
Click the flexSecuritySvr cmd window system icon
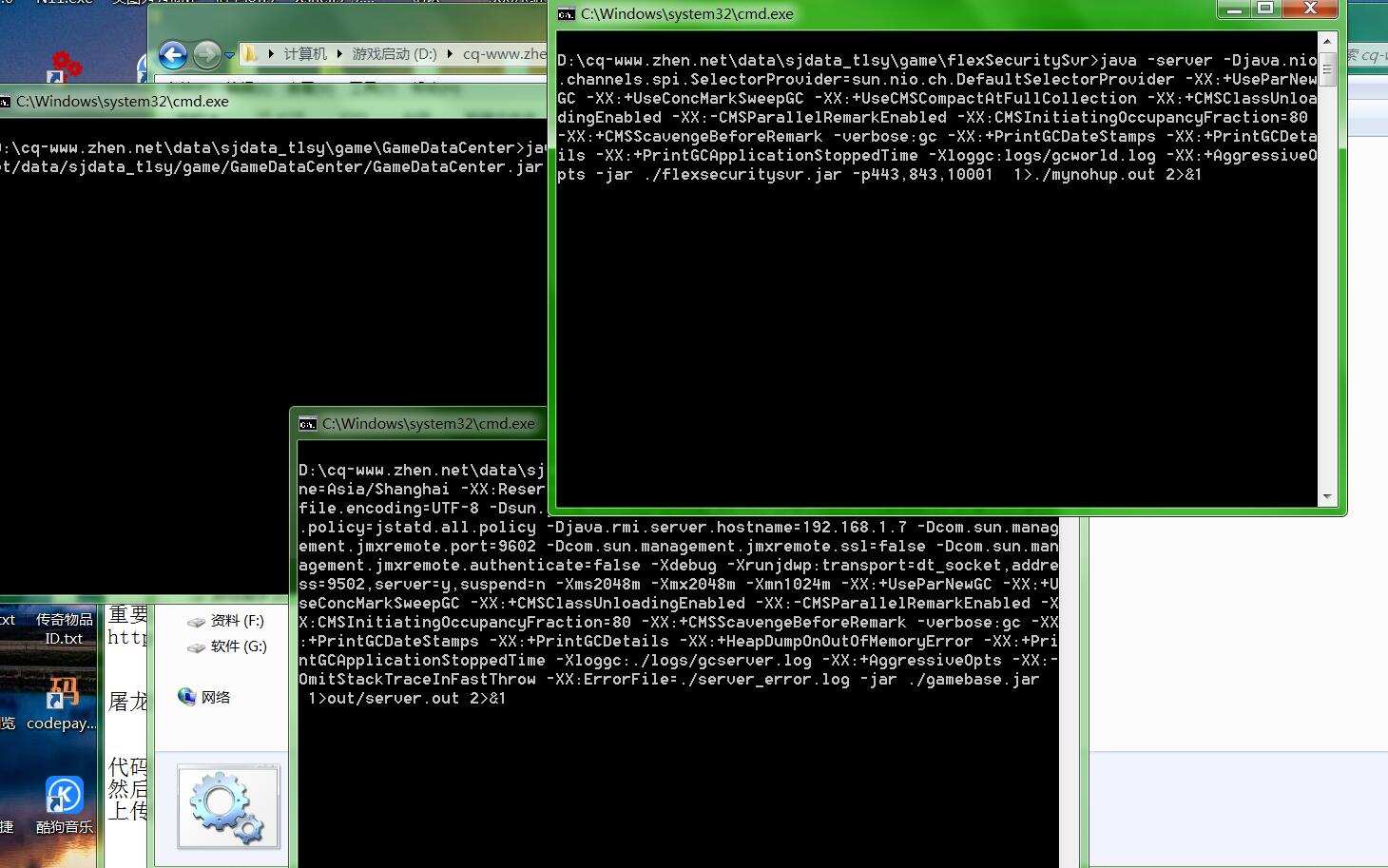[567, 14]
